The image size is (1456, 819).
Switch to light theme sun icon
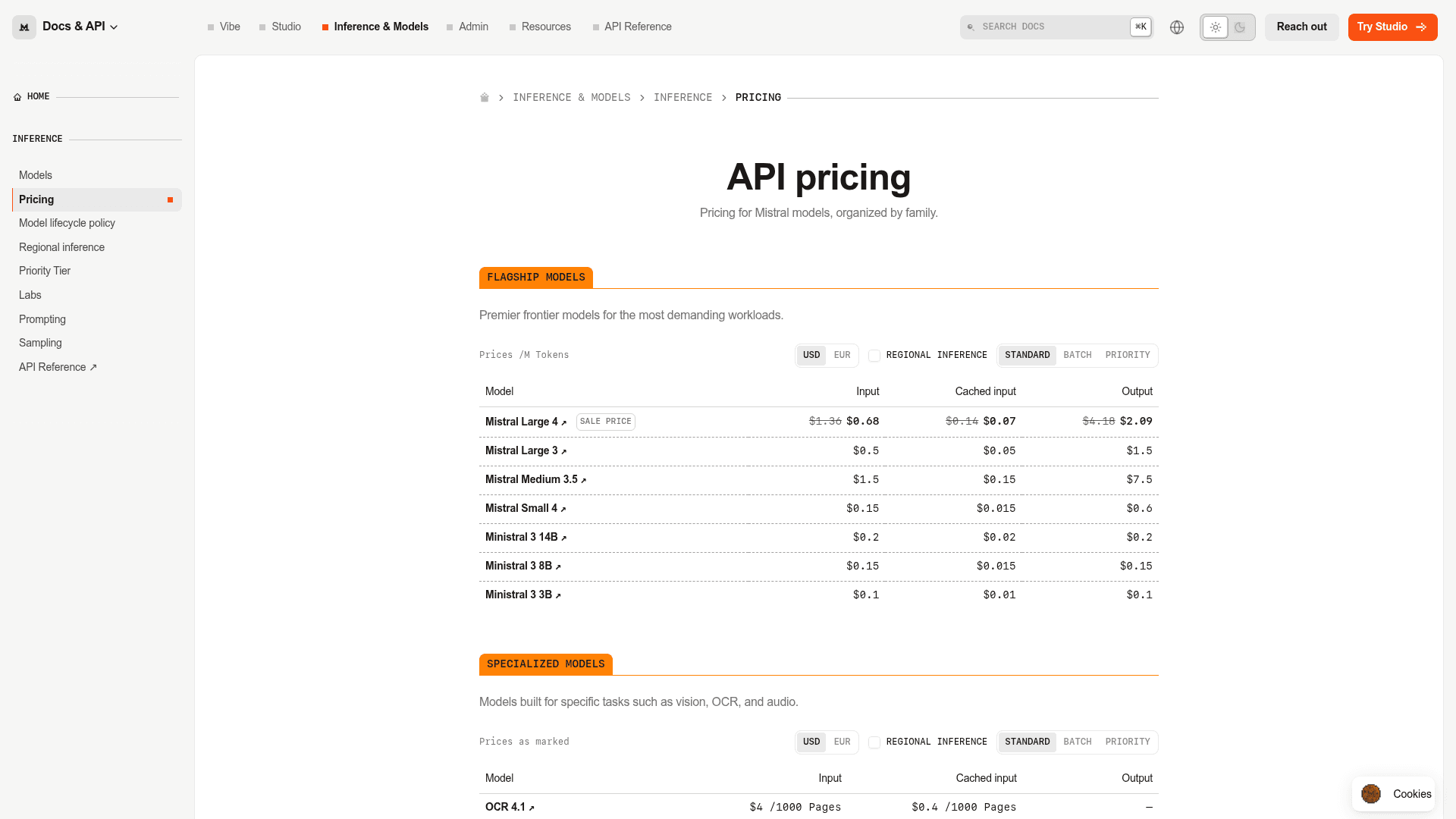1216,27
